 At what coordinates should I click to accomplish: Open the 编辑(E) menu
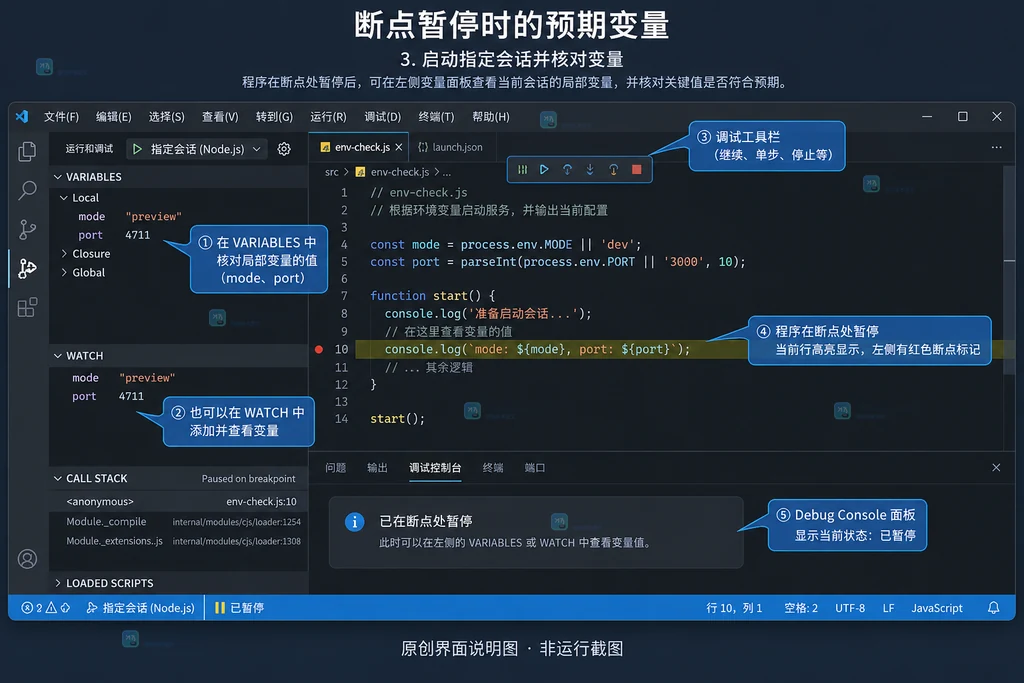coord(114,117)
